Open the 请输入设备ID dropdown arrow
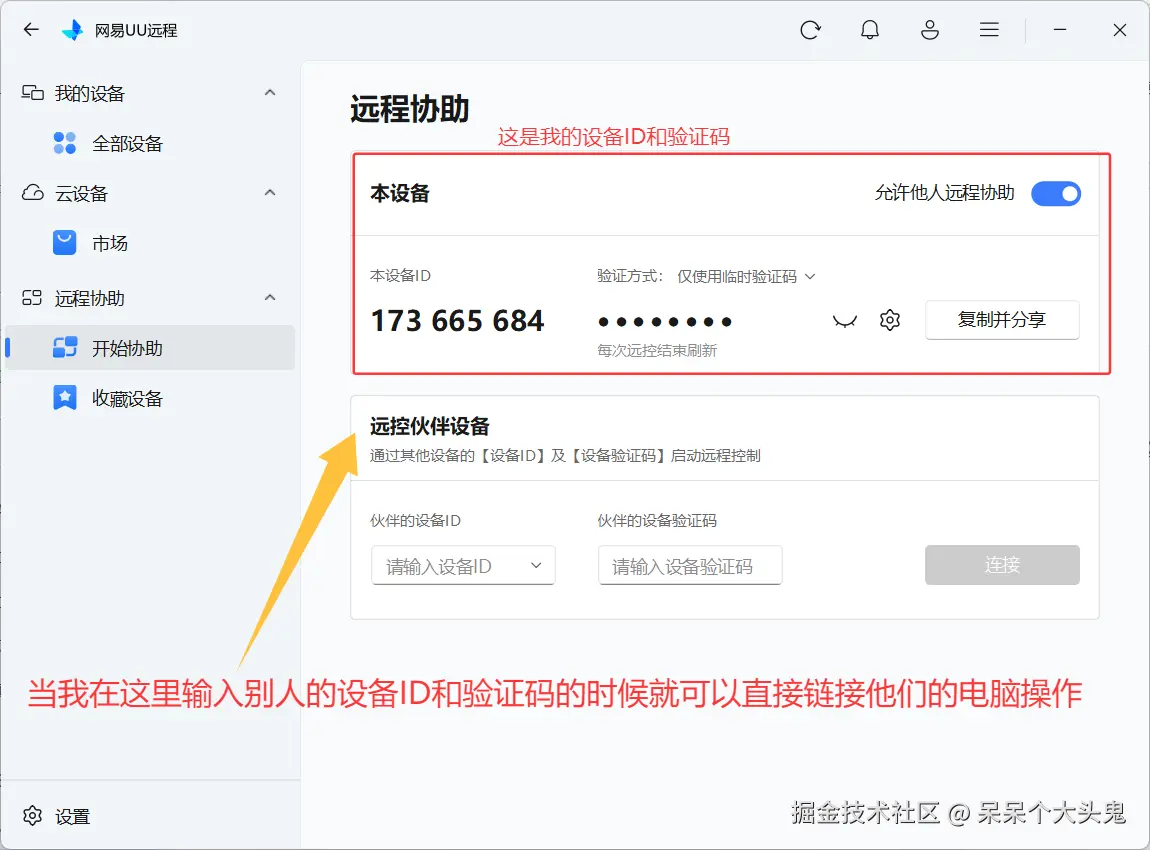The height and width of the screenshot is (850, 1150). [x=536, y=565]
